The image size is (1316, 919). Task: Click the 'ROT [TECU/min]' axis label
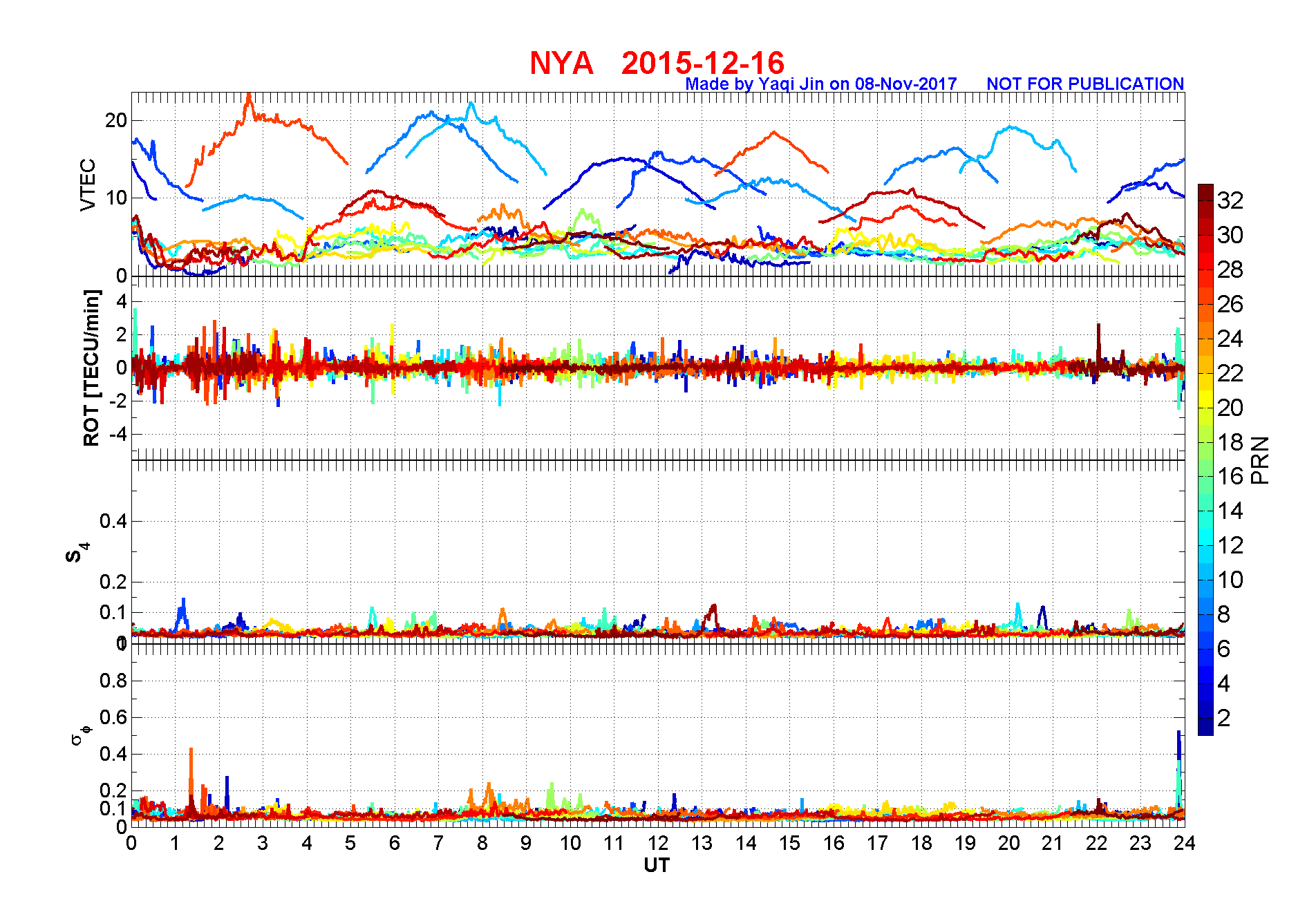pos(91,368)
